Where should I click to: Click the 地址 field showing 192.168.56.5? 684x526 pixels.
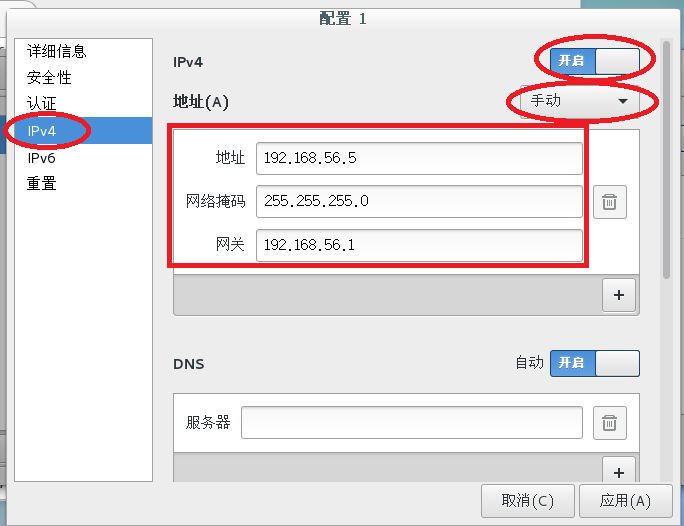pos(419,158)
